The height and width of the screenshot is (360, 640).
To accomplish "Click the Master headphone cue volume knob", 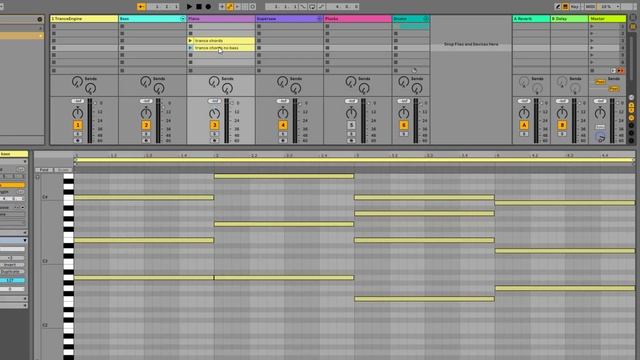I will coord(600,137).
